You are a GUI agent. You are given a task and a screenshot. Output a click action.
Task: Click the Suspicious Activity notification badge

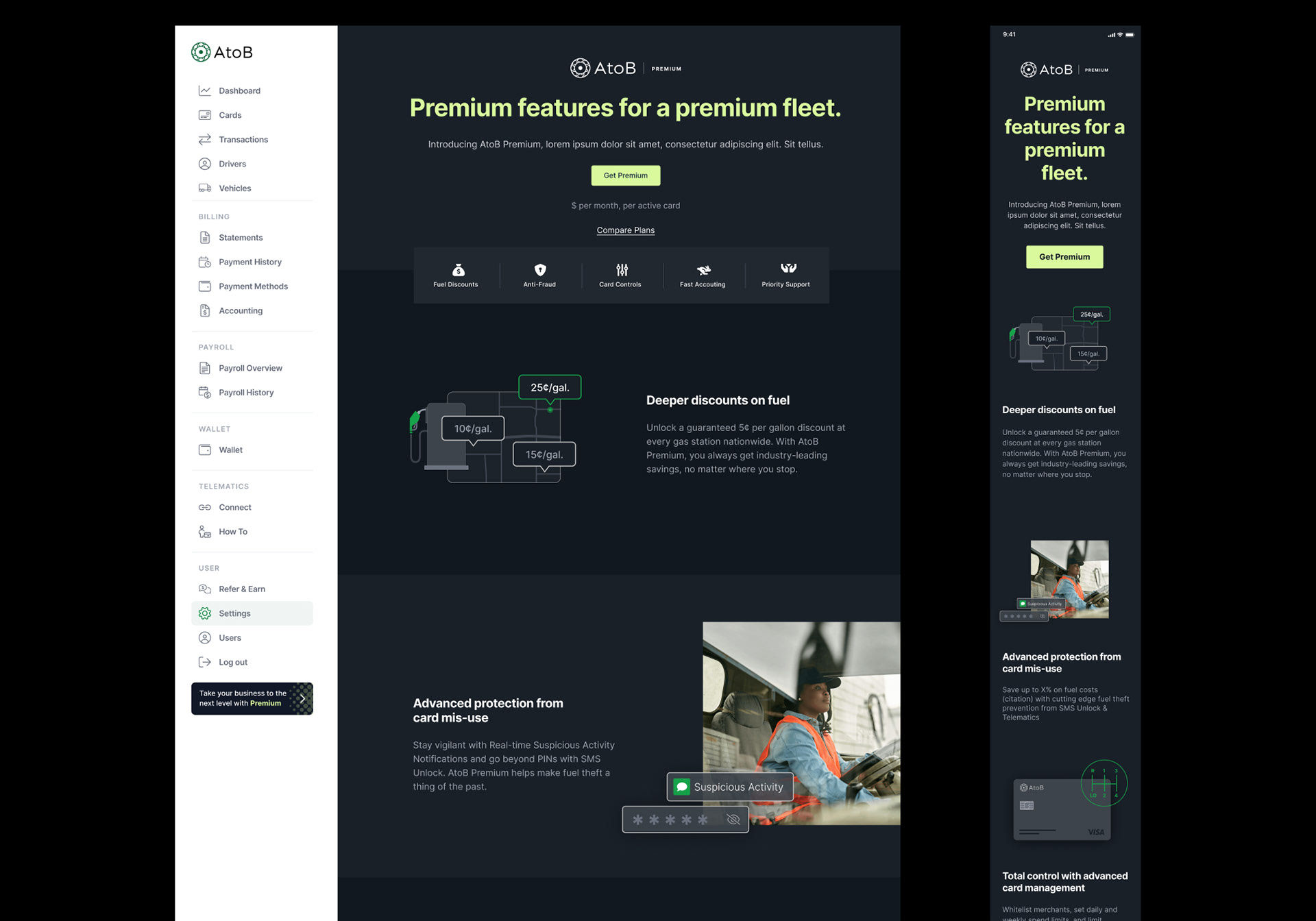tap(730, 787)
